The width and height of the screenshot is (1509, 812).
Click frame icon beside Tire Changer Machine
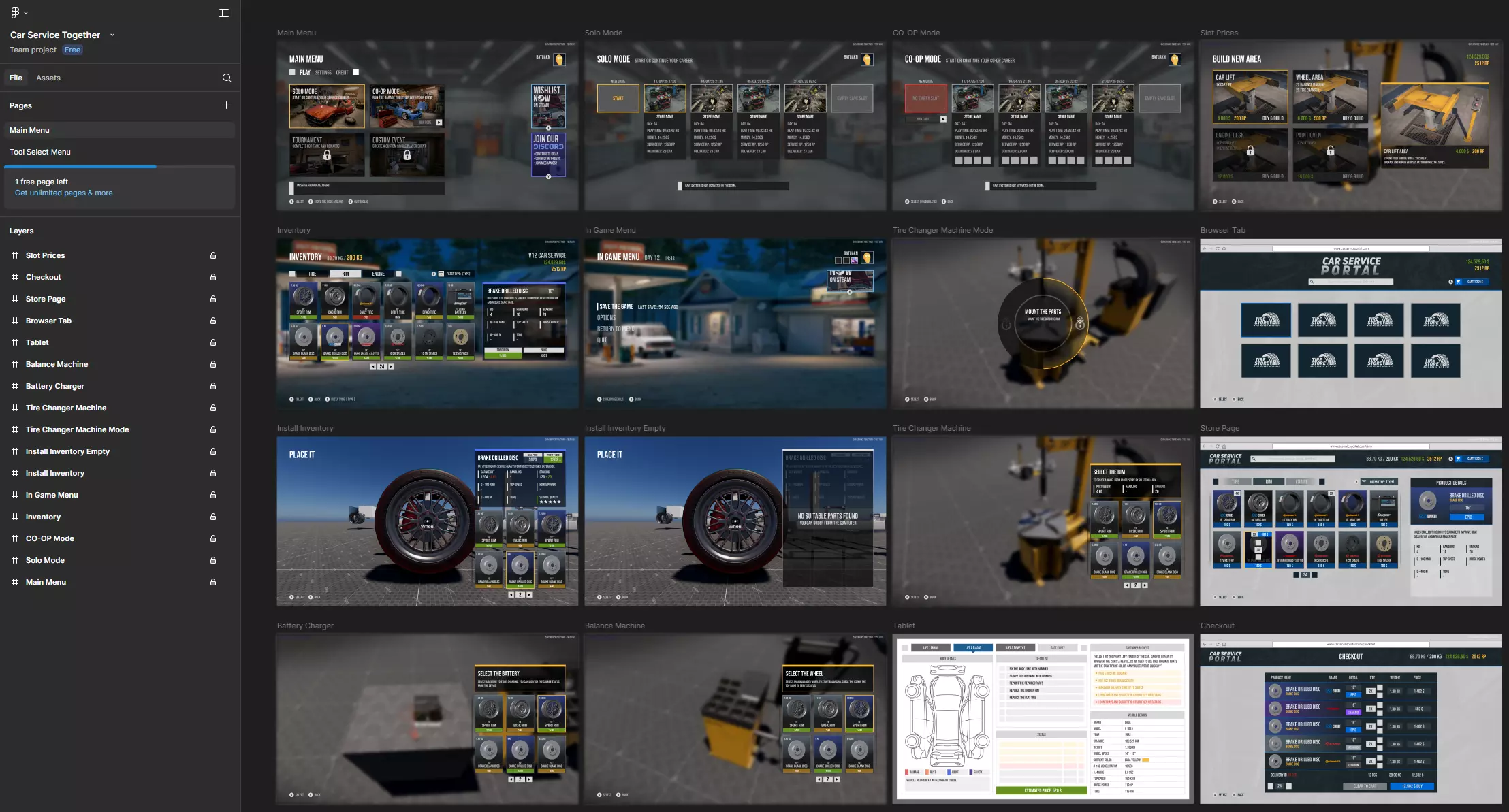[x=15, y=408]
